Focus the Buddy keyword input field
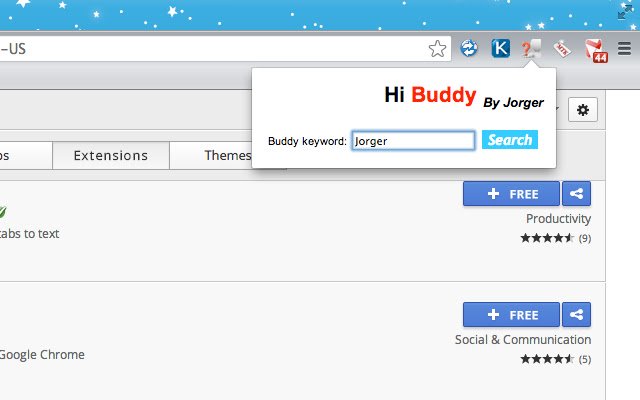Screen dimensions: 640x400 click(413, 140)
